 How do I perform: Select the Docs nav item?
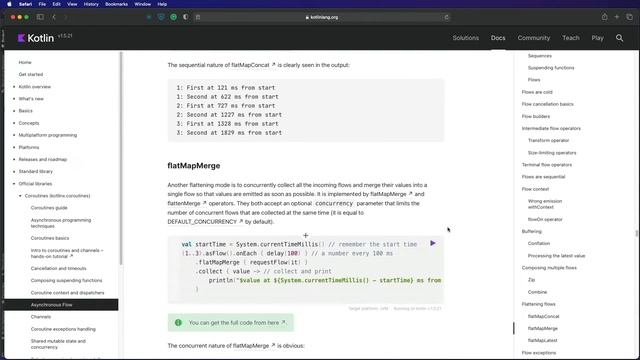498,38
